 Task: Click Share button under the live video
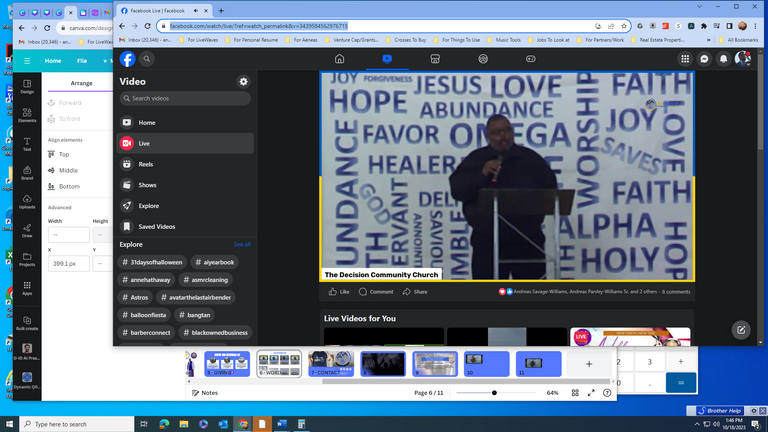[x=414, y=292]
